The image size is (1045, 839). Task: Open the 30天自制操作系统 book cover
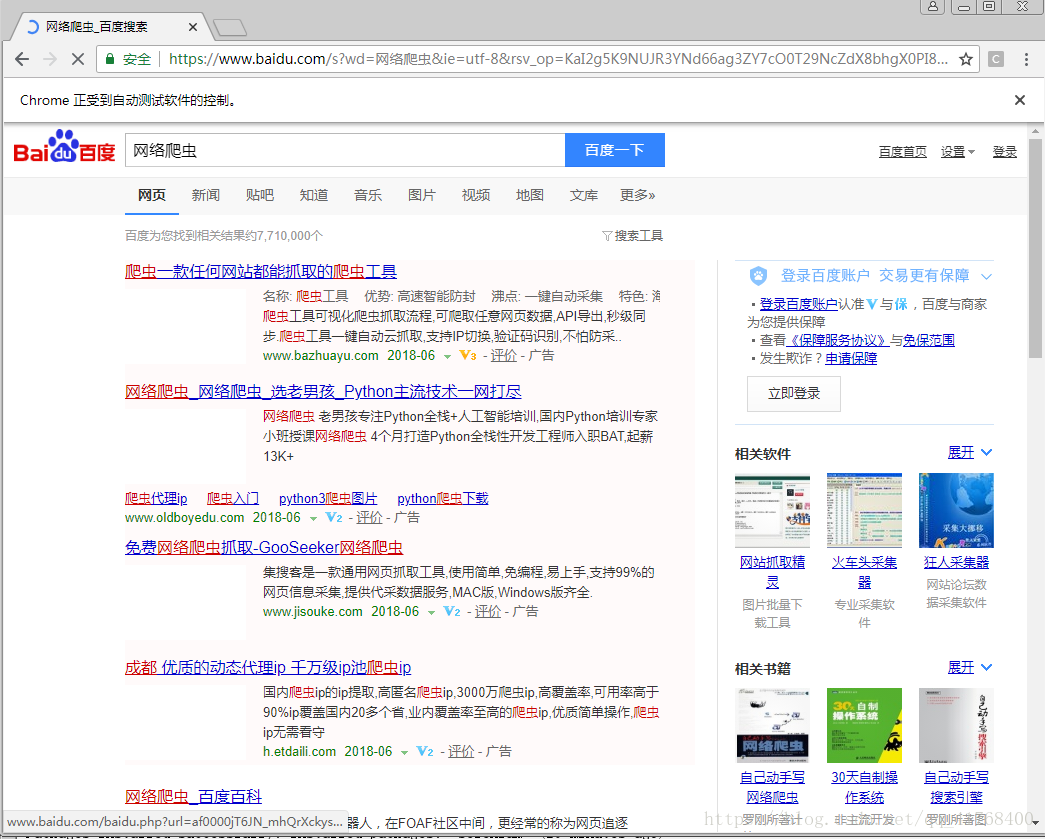864,725
